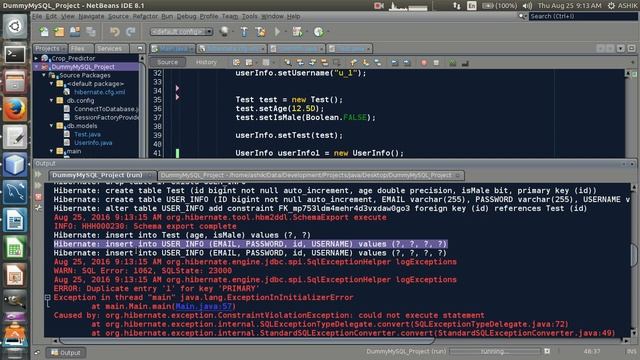Open the Debug menu

pyautogui.click(x=187, y=16)
